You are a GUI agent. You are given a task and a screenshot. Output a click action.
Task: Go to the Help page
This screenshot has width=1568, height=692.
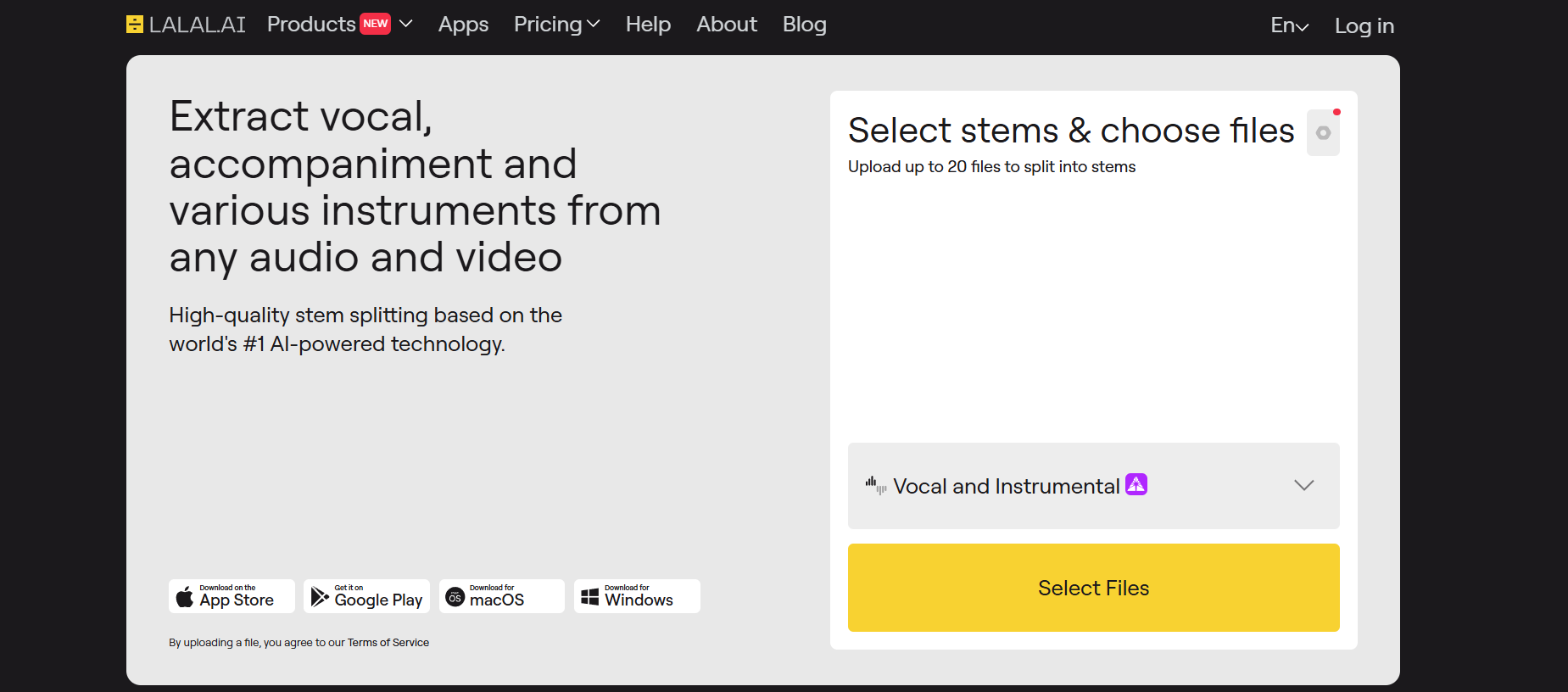pos(648,25)
